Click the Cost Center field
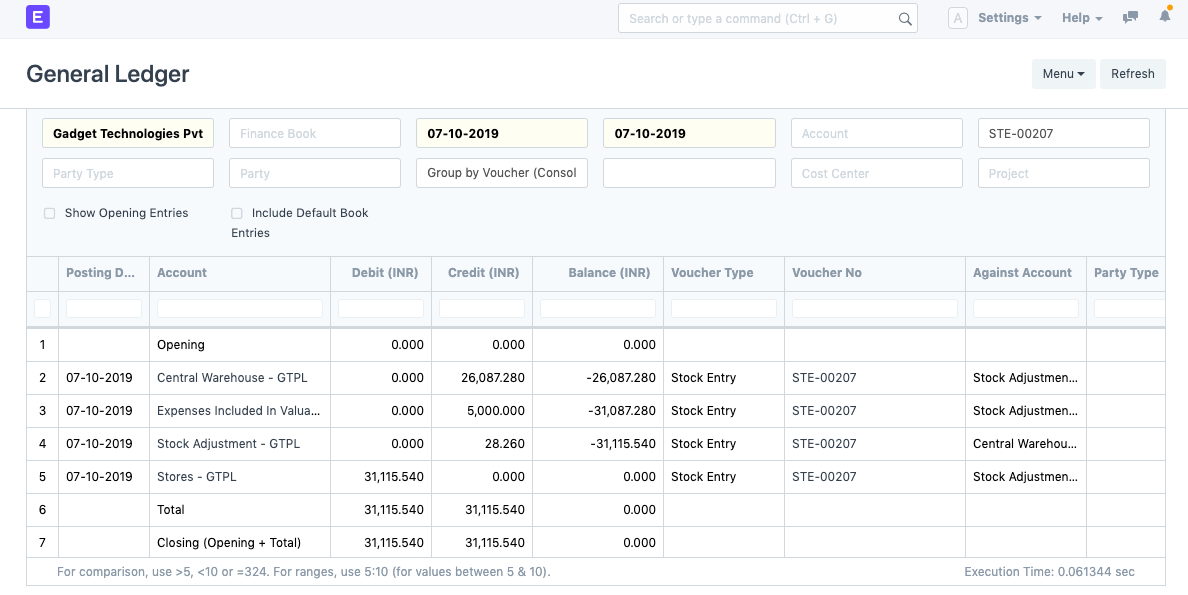Screen dimensions: 1188x595 [x=876, y=172]
